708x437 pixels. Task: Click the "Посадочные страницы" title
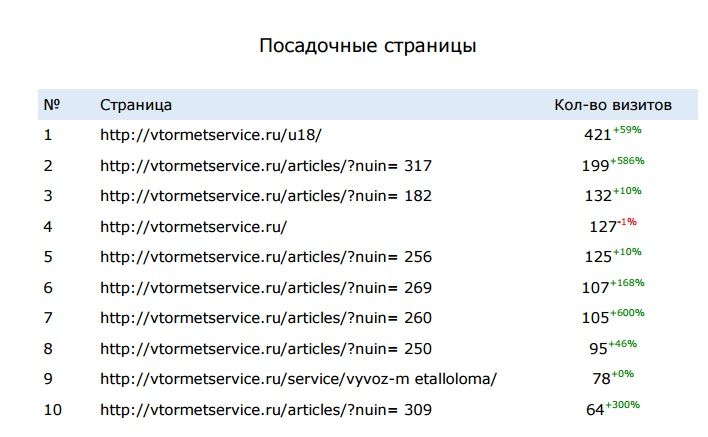367,46
